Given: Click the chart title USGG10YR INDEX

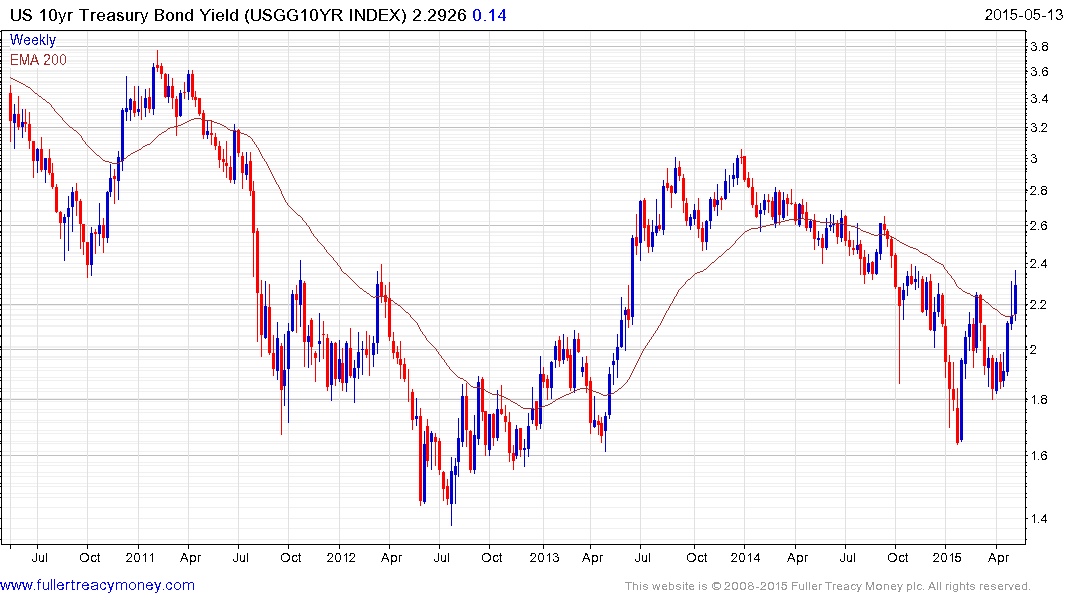Looking at the screenshot, I should pos(325,15).
